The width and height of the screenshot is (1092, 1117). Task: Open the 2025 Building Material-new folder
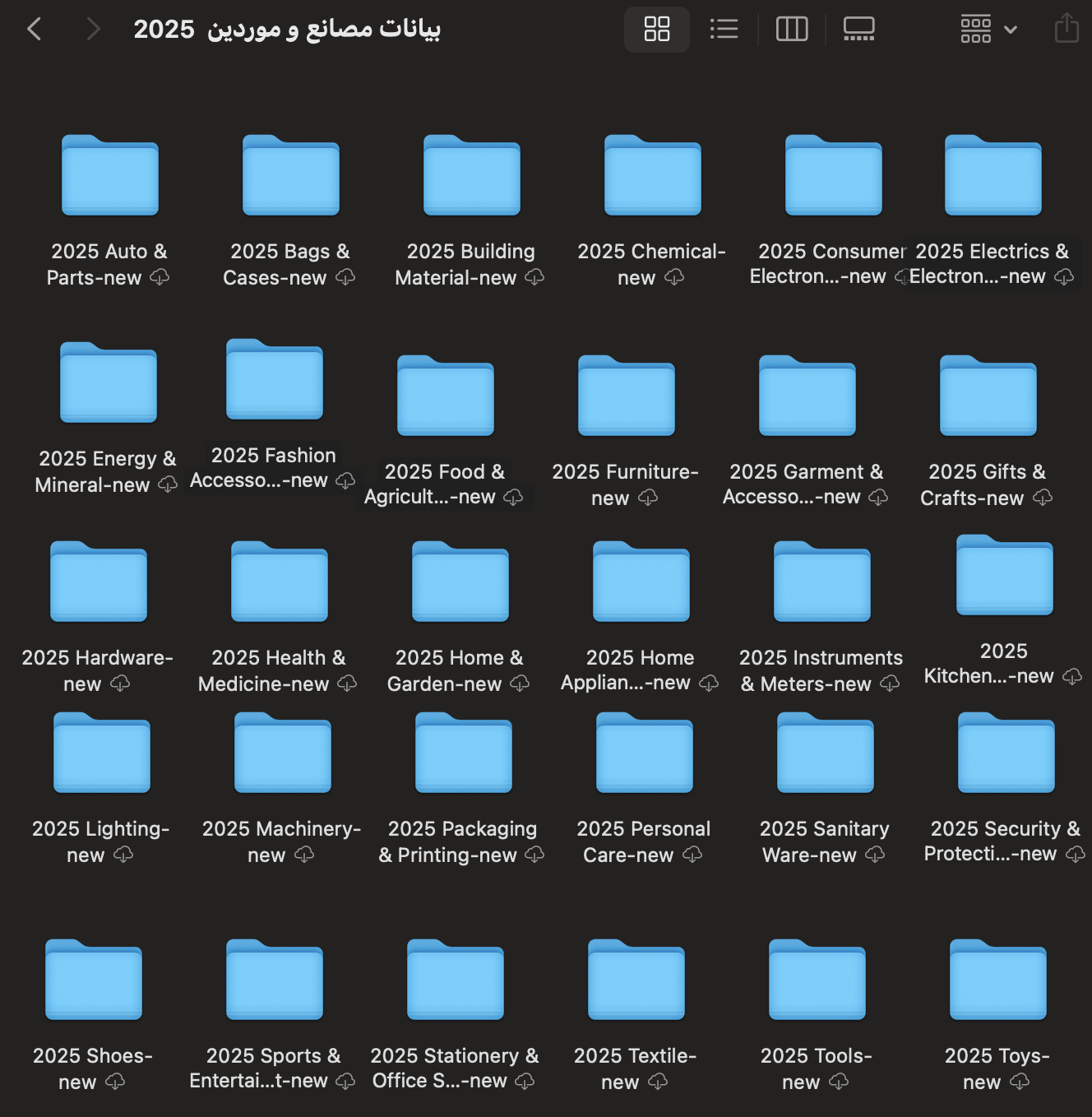click(472, 175)
